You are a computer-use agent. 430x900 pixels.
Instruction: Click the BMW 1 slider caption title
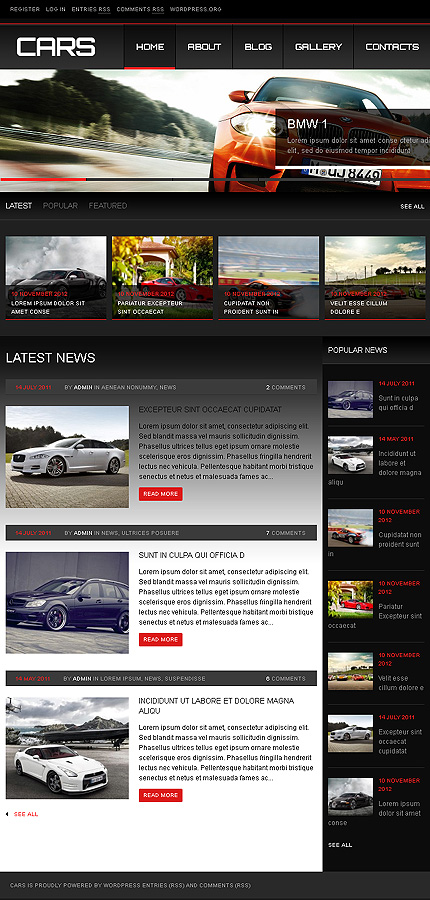[x=307, y=124]
